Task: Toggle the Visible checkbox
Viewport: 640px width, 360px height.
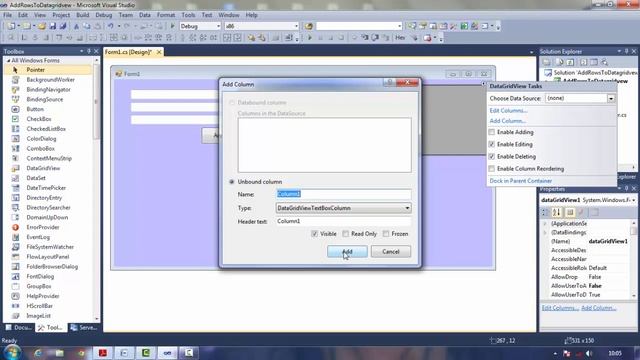Action: (314, 234)
